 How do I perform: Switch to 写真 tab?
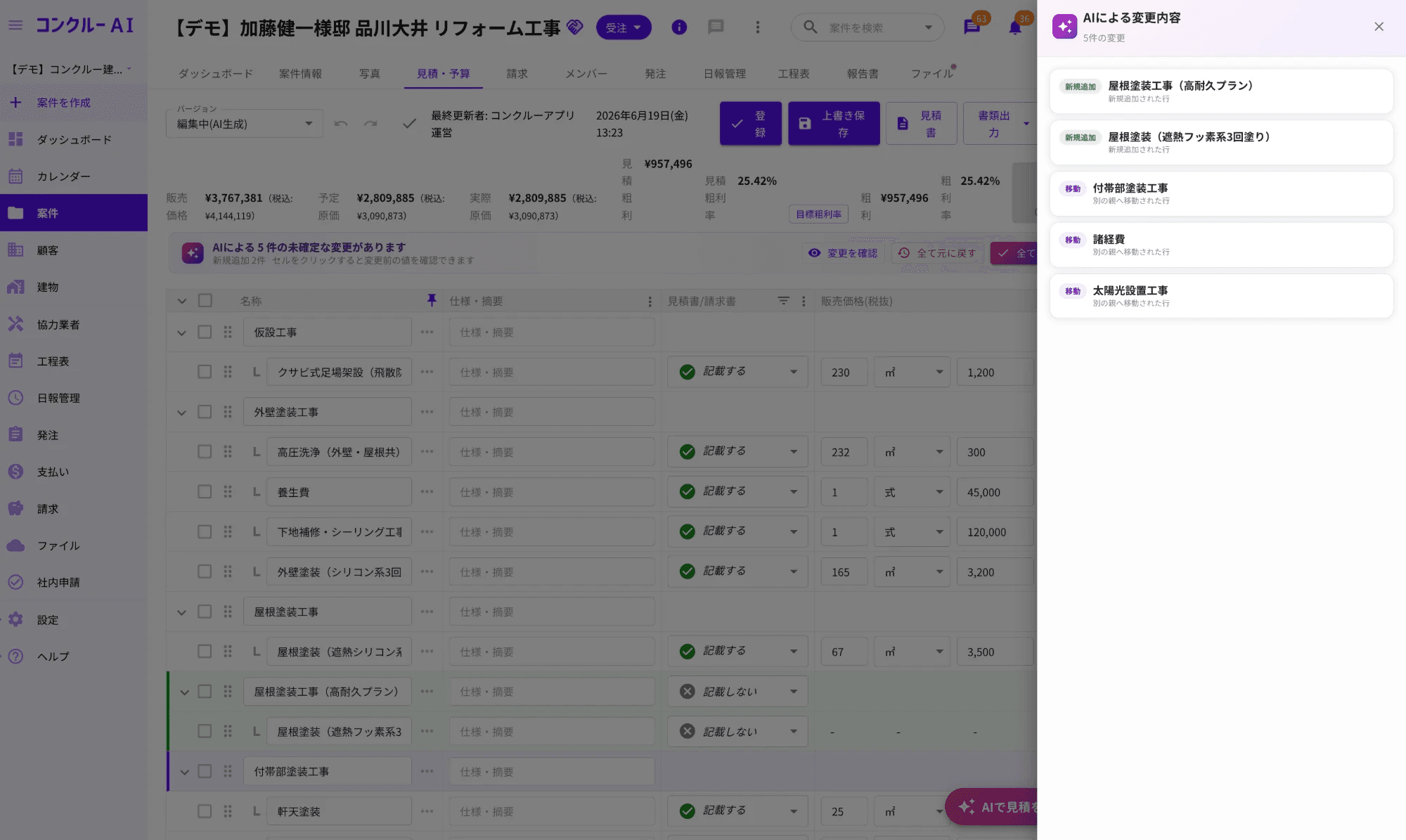pyautogui.click(x=370, y=74)
